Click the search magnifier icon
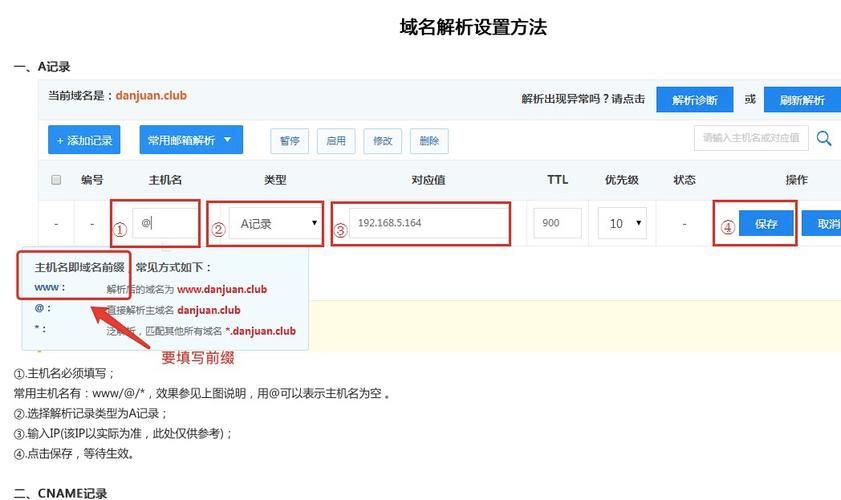Image resolution: width=841 pixels, height=500 pixels. pyautogui.click(x=824, y=139)
